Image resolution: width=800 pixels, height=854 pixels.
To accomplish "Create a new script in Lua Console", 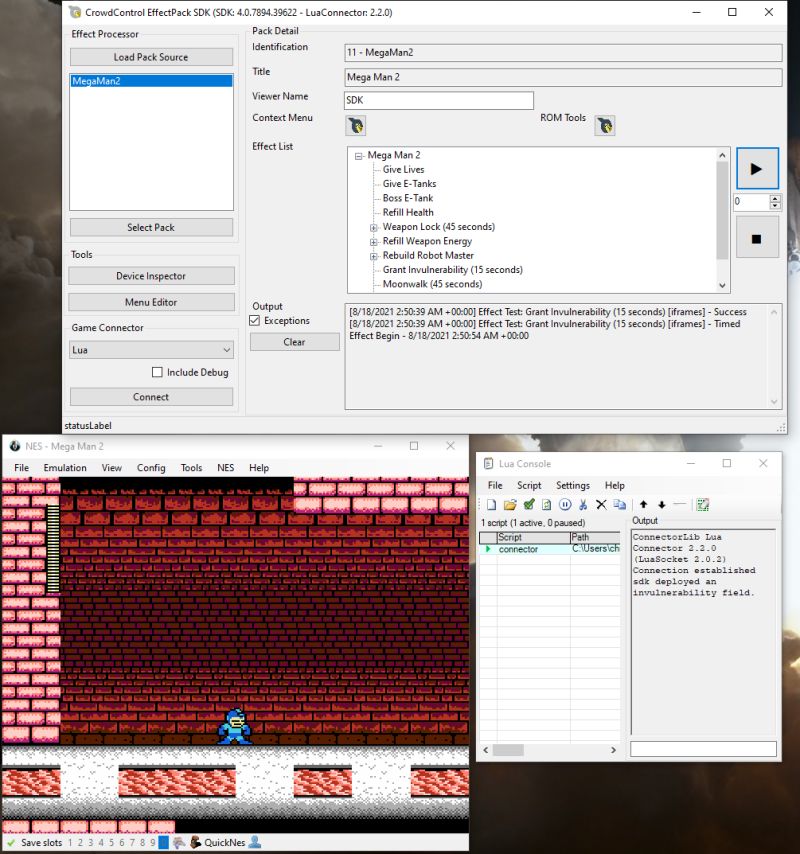I will click(x=491, y=504).
